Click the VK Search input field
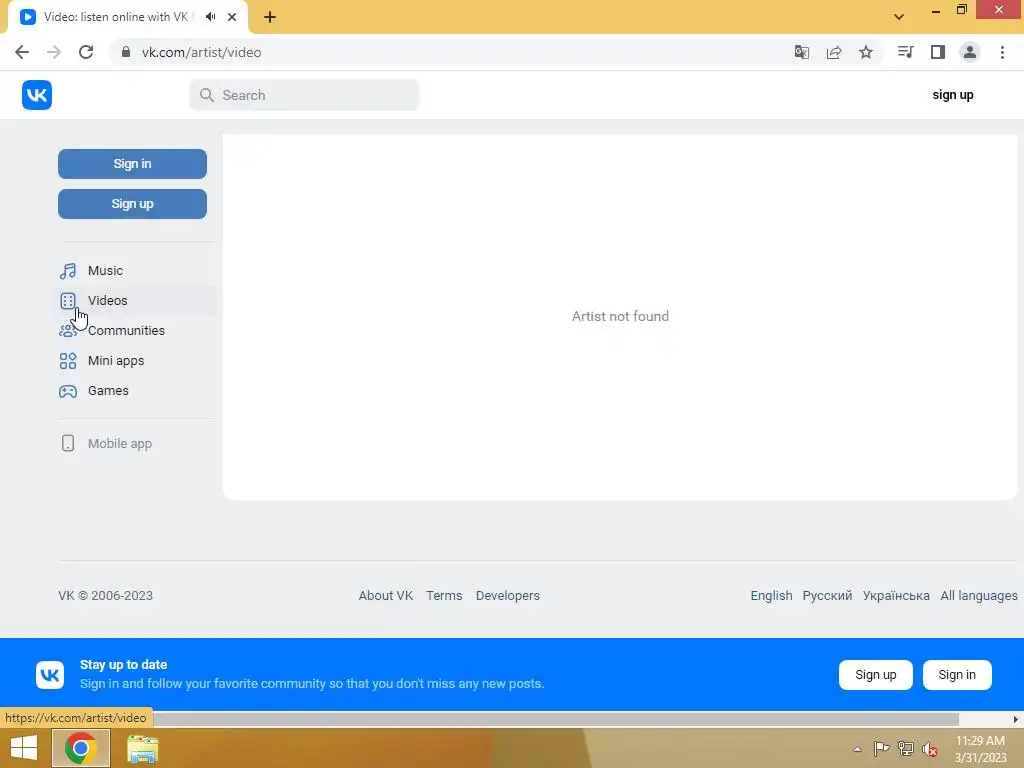Viewport: 1024px width, 768px height. point(304,95)
